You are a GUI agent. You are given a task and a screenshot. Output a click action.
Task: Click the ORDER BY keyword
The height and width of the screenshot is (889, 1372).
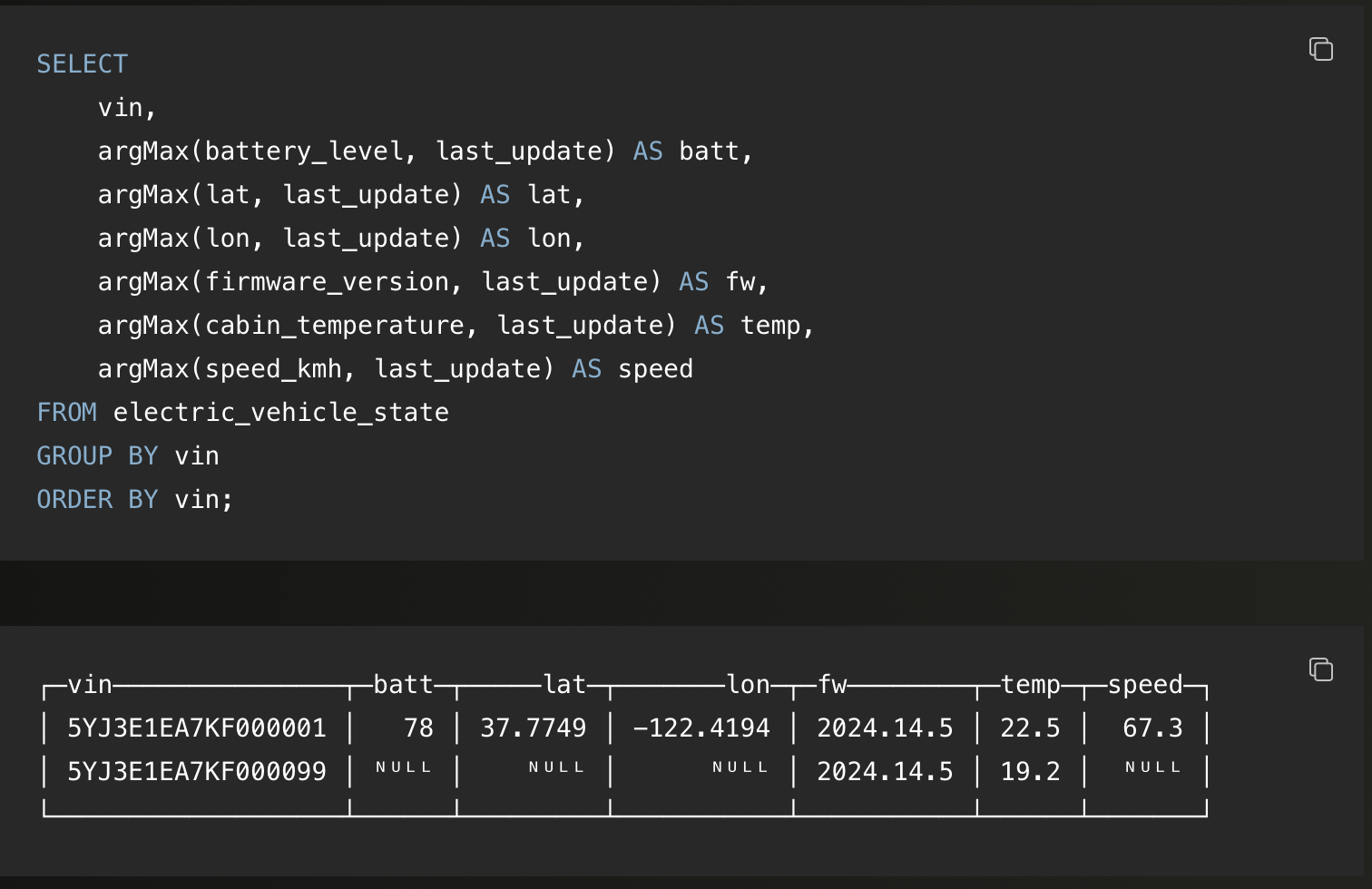[x=98, y=500]
